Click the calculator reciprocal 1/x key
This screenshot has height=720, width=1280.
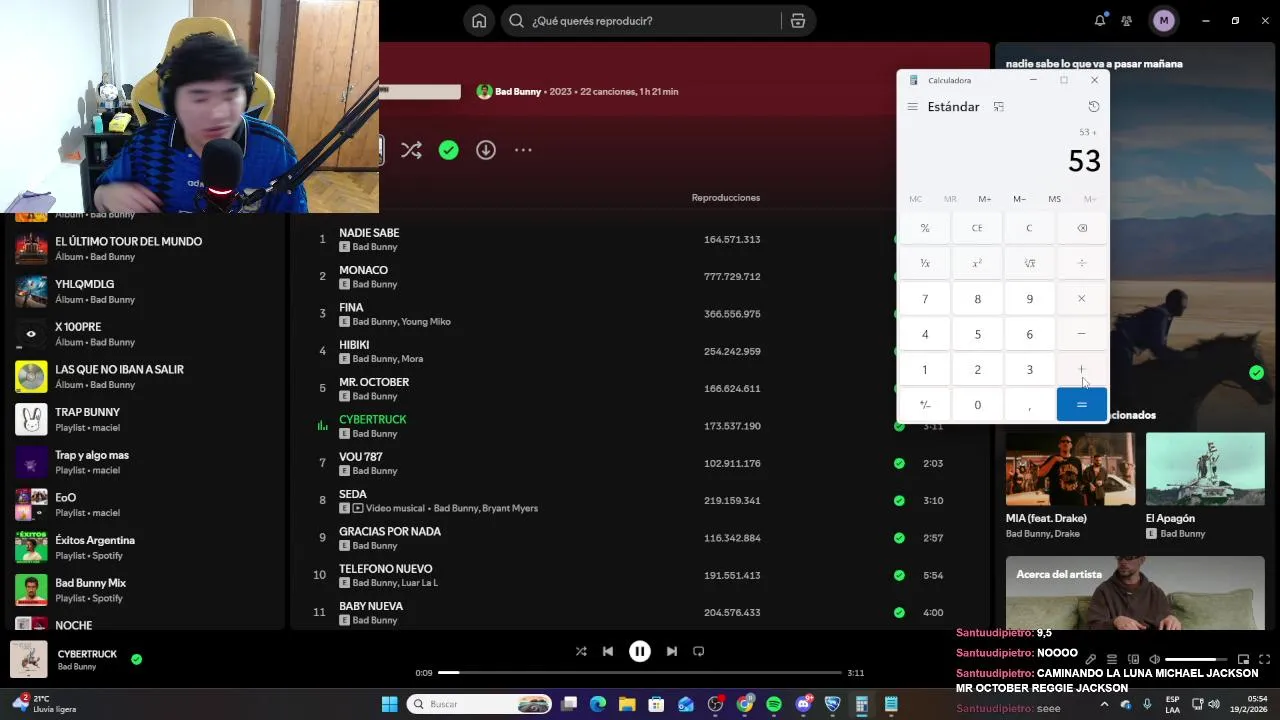click(925, 263)
